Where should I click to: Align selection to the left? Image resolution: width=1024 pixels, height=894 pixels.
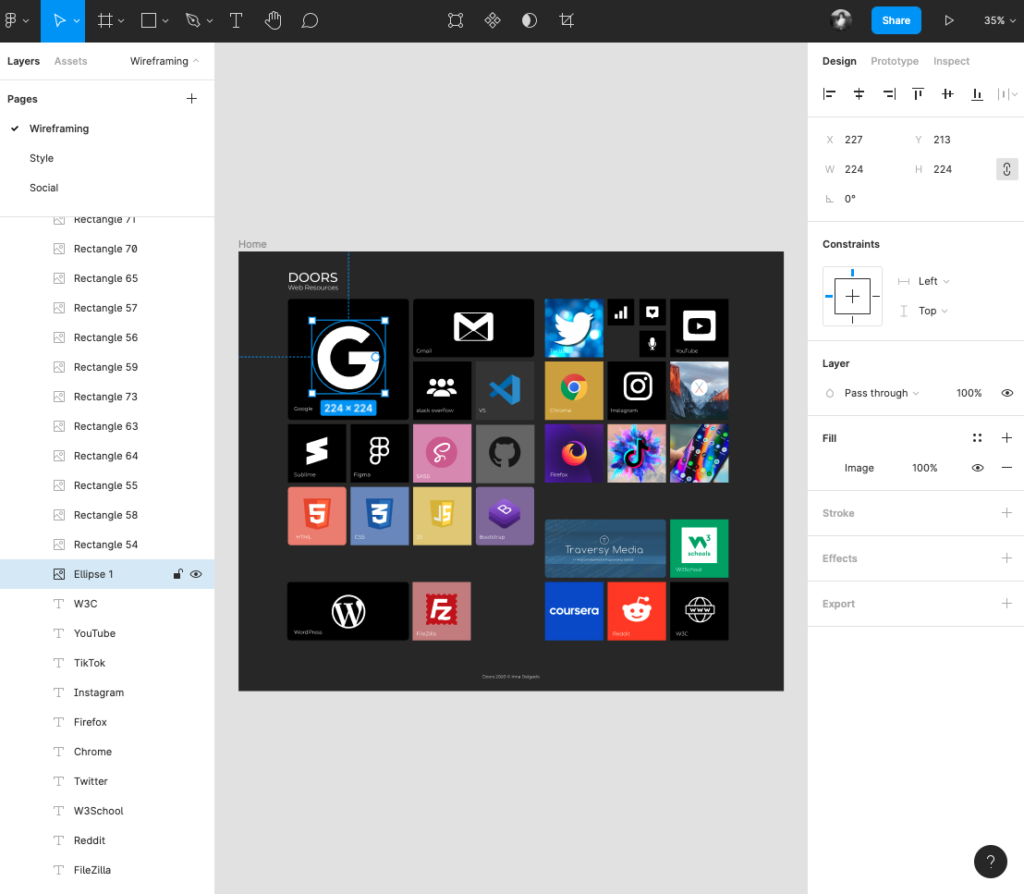click(829, 94)
